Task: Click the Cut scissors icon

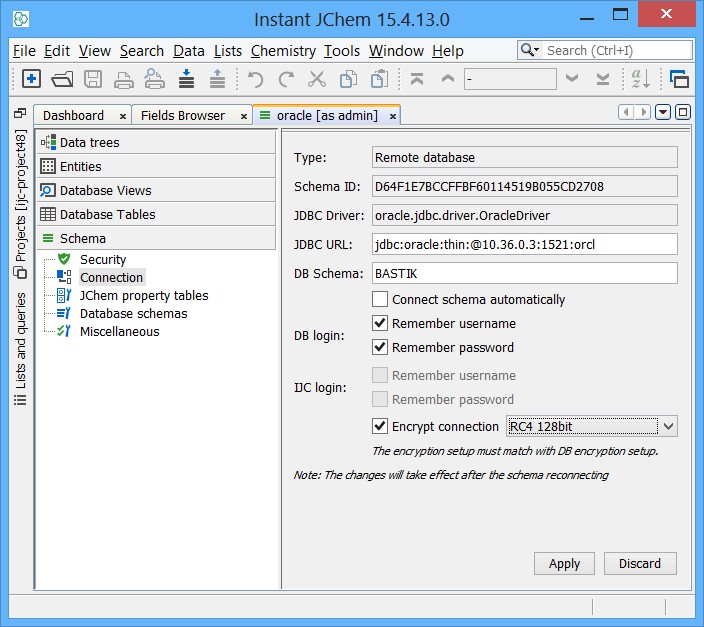Action: pyautogui.click(x=317, y=79)
